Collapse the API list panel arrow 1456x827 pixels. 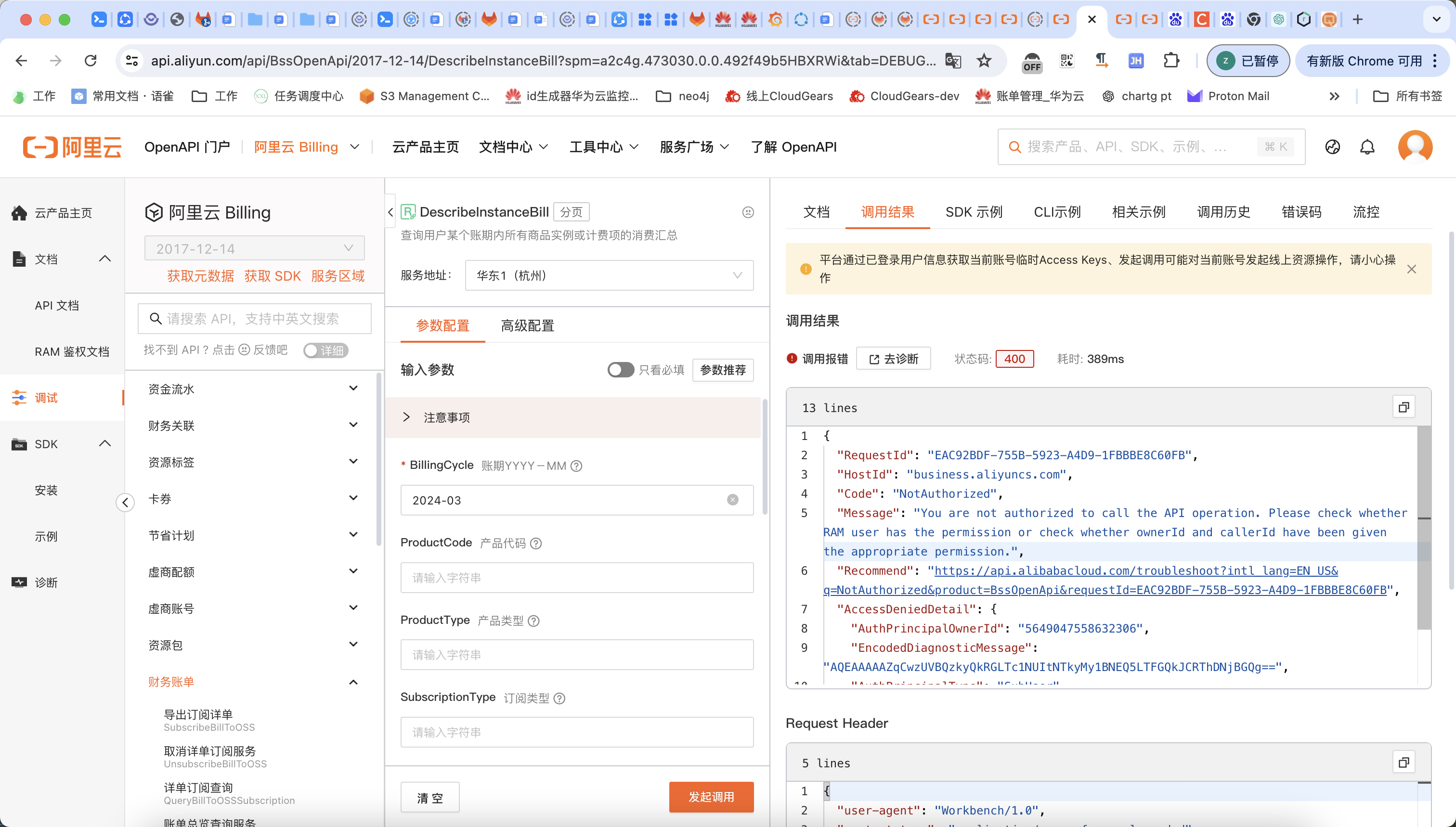click(390, 212)
